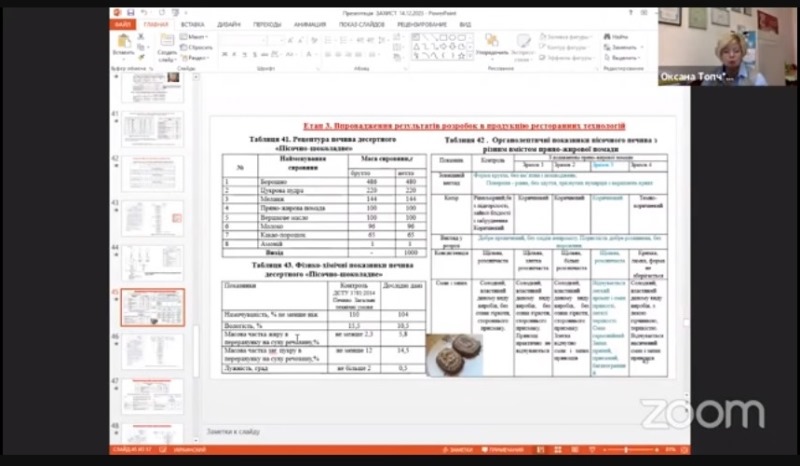Expand the Section (Раздел) dropdown
This screenshot has height=466, width=800.
199,57
